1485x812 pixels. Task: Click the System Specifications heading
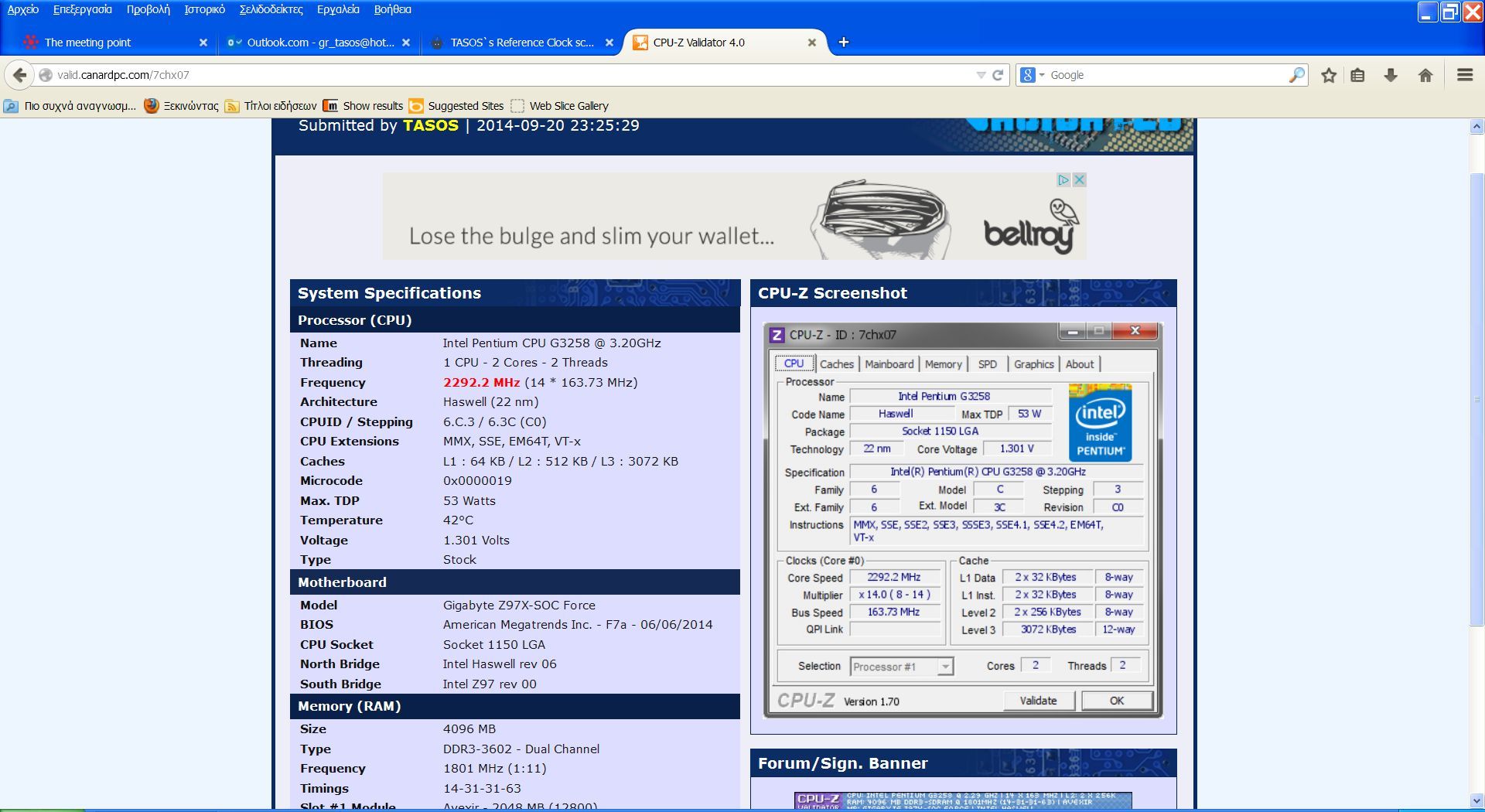pos(389,293)
